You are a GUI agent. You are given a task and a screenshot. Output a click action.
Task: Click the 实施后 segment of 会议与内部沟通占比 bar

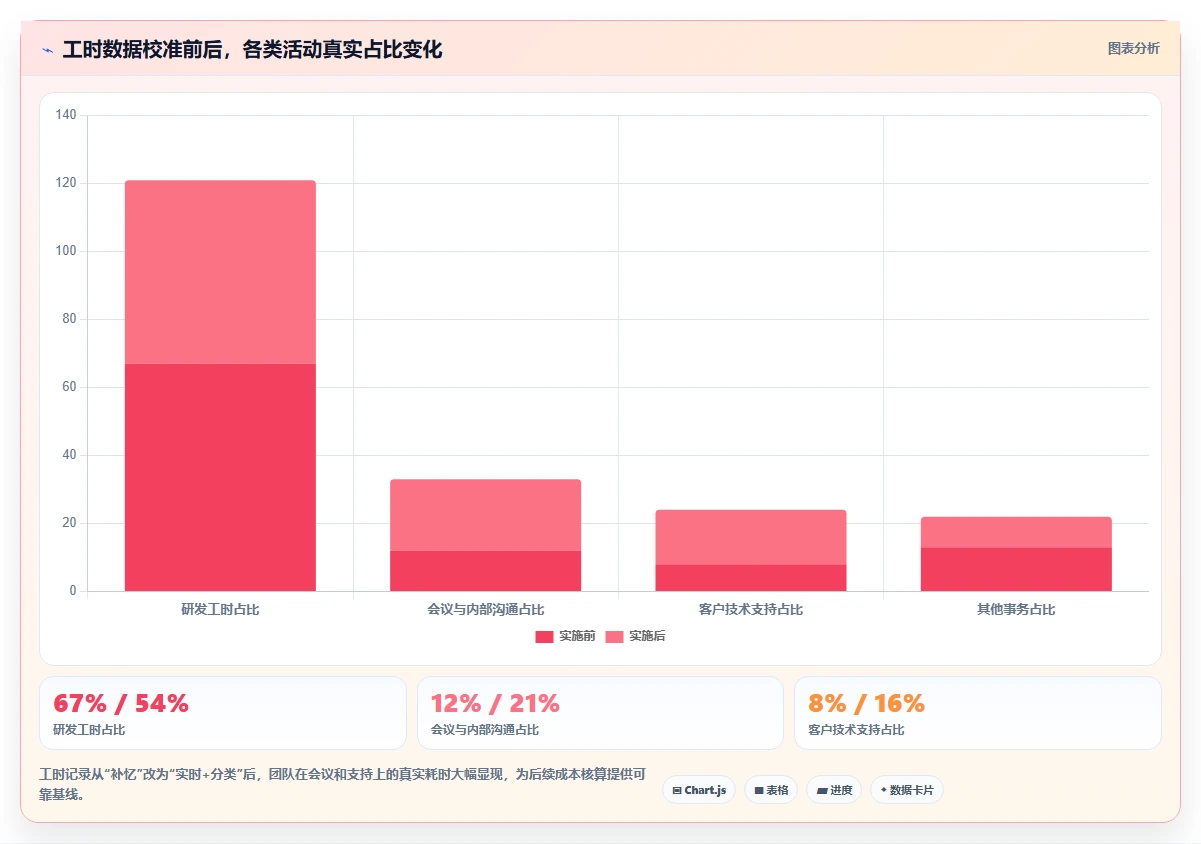pos(485,515)
